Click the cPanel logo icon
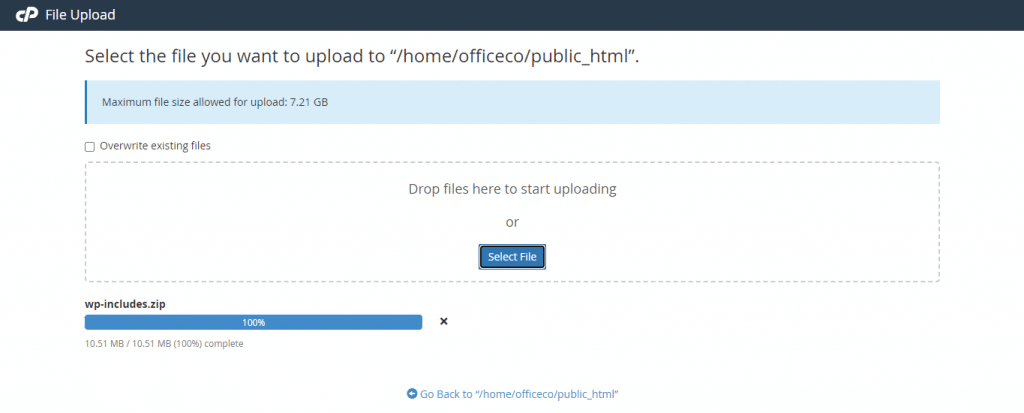 (27, 15)
